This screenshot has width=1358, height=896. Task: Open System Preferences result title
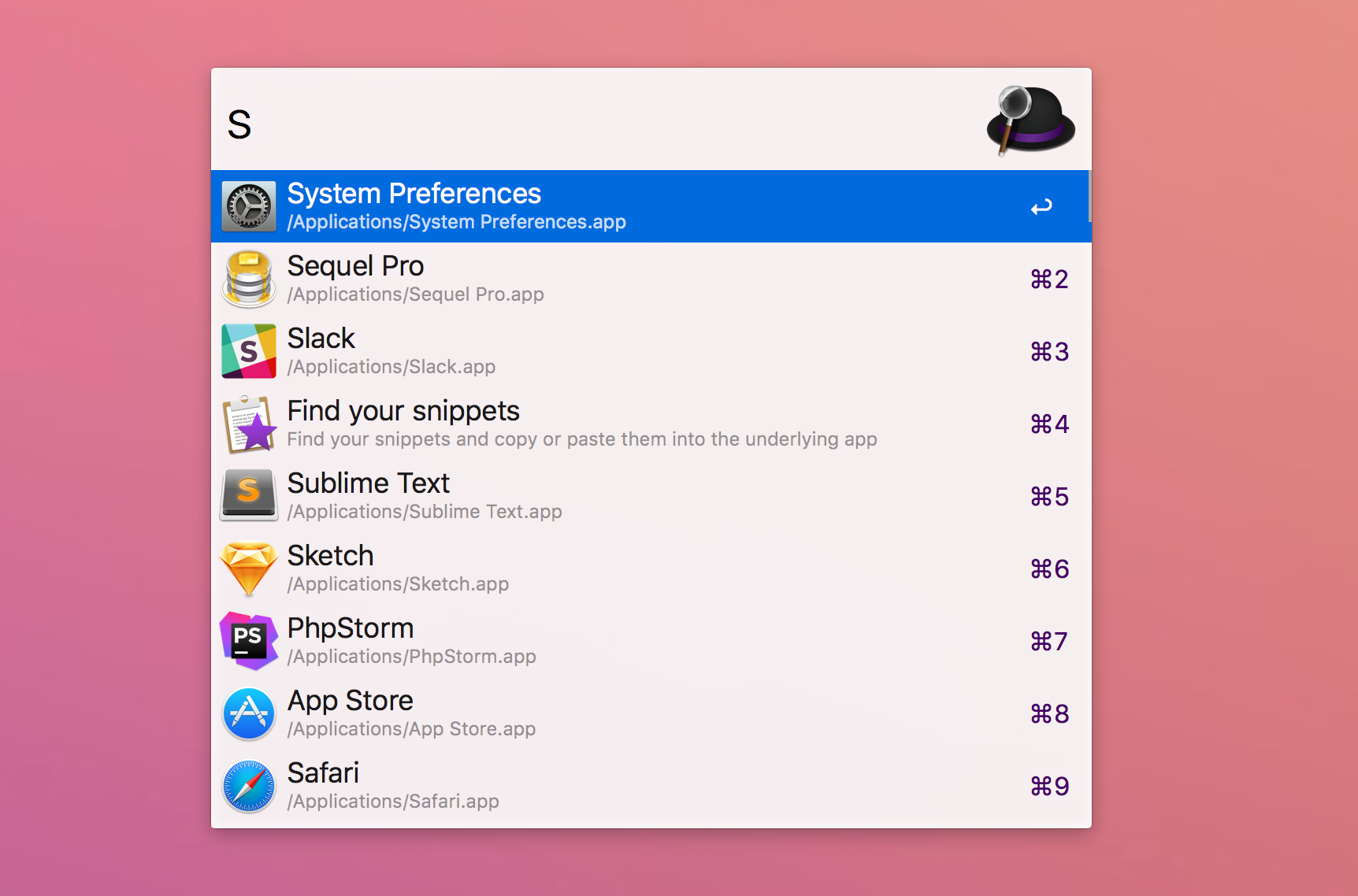(x=414, y=194)
